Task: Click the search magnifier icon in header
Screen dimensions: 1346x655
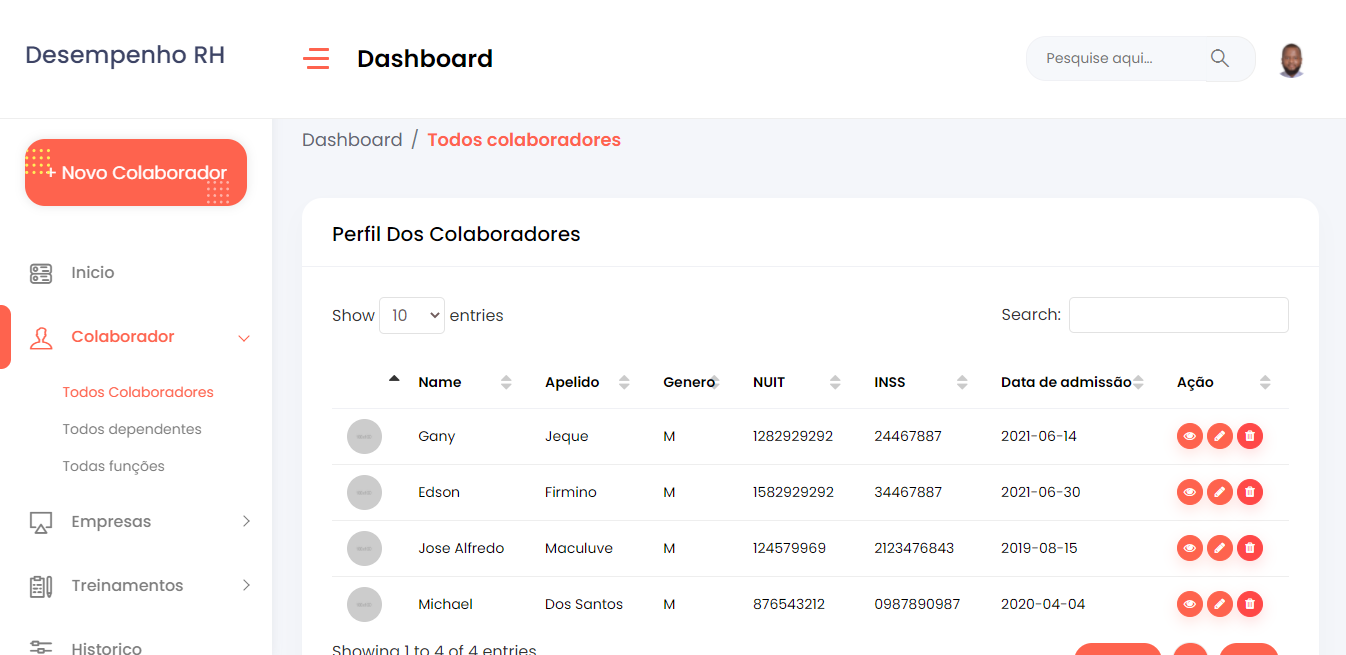Action: tap(1219, 58)
